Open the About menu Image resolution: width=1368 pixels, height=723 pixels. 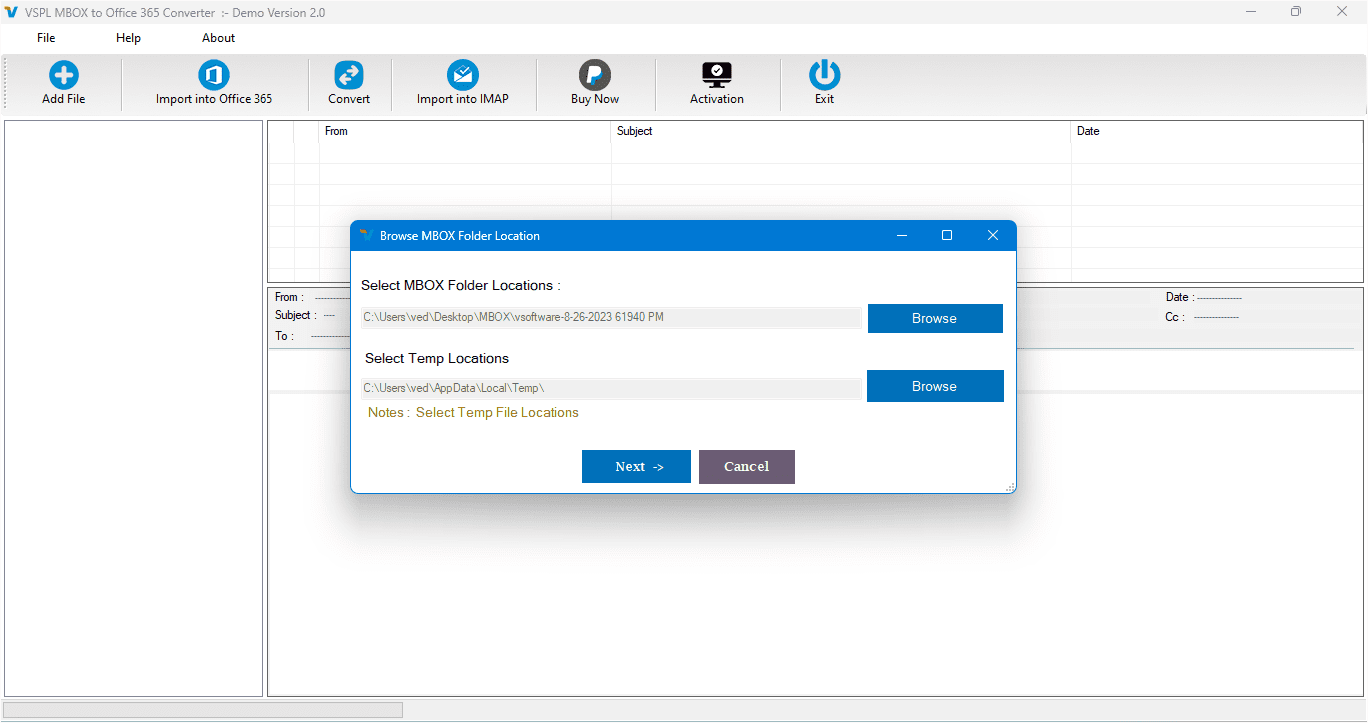(218, 38)
